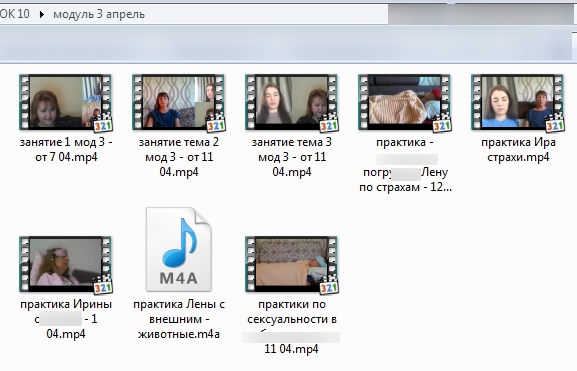Click the занятие 1 мод 3 file name label
Screen dimensions: 577x371
point(66,149)
